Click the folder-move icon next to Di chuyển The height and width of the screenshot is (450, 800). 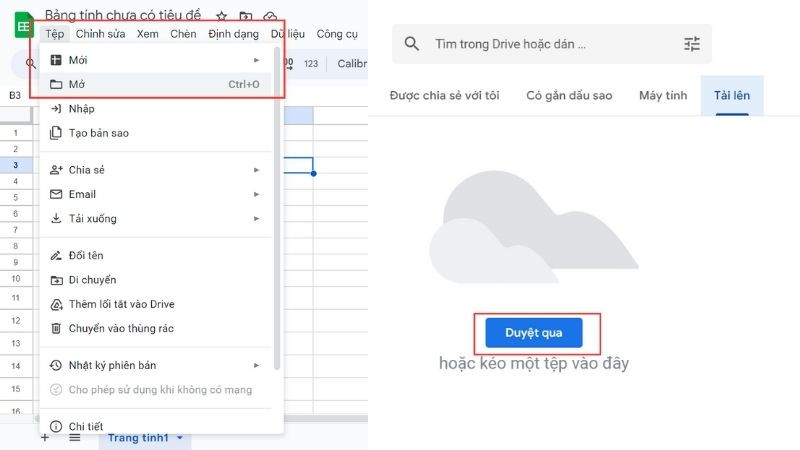56,280
